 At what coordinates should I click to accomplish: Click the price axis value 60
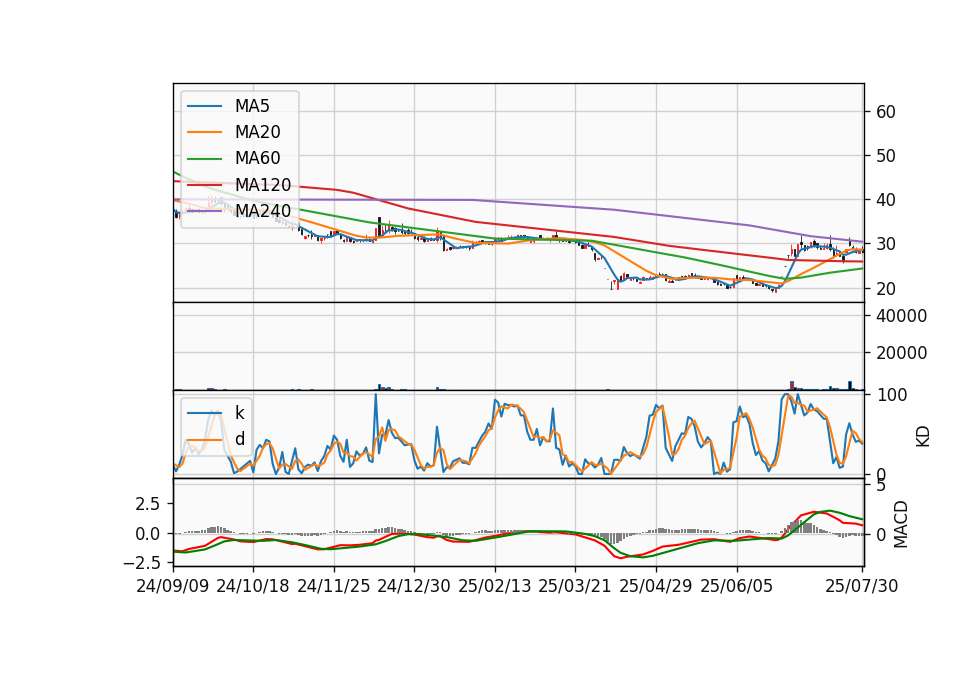click(886, 112)
